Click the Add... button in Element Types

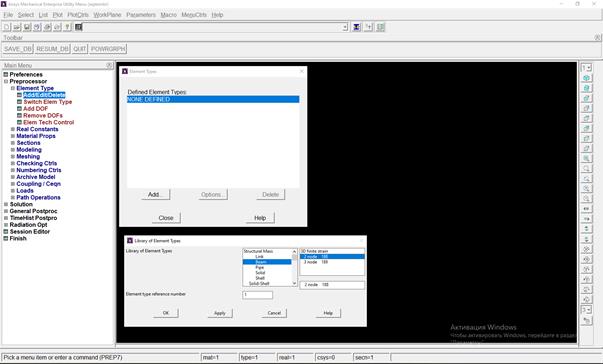154,194
